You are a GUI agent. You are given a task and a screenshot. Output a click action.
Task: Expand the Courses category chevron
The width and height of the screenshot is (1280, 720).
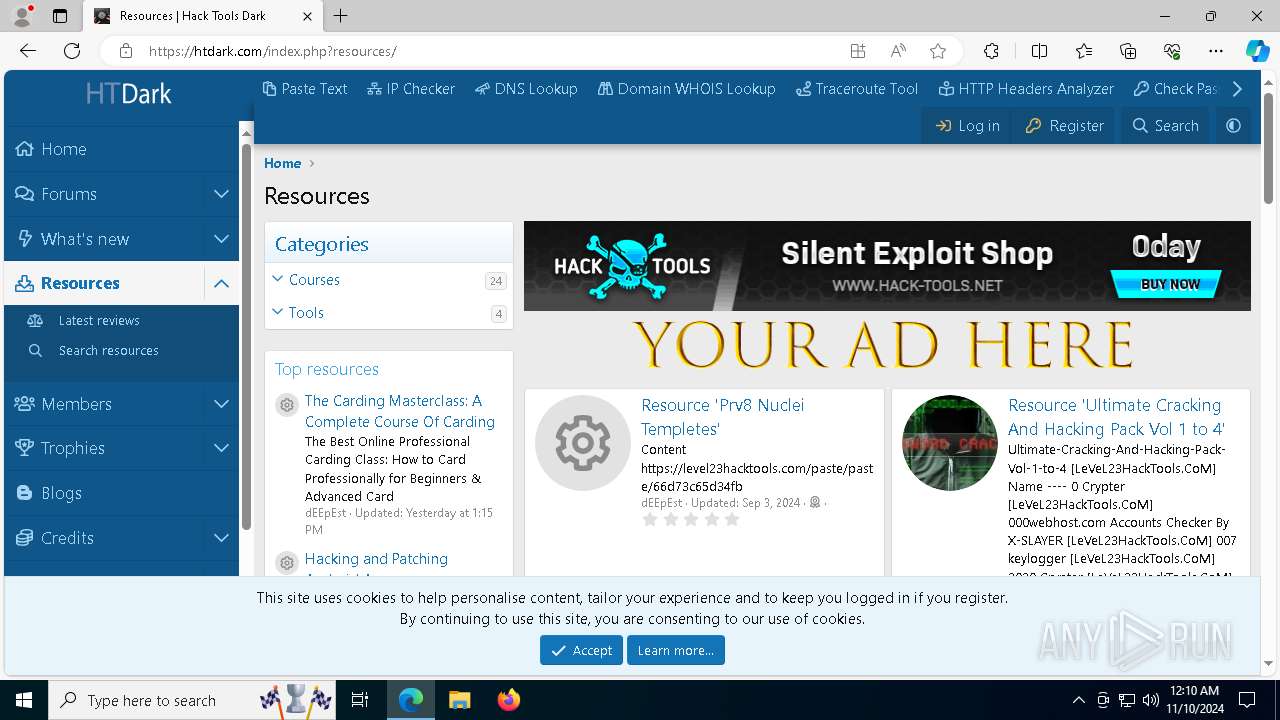278,279
